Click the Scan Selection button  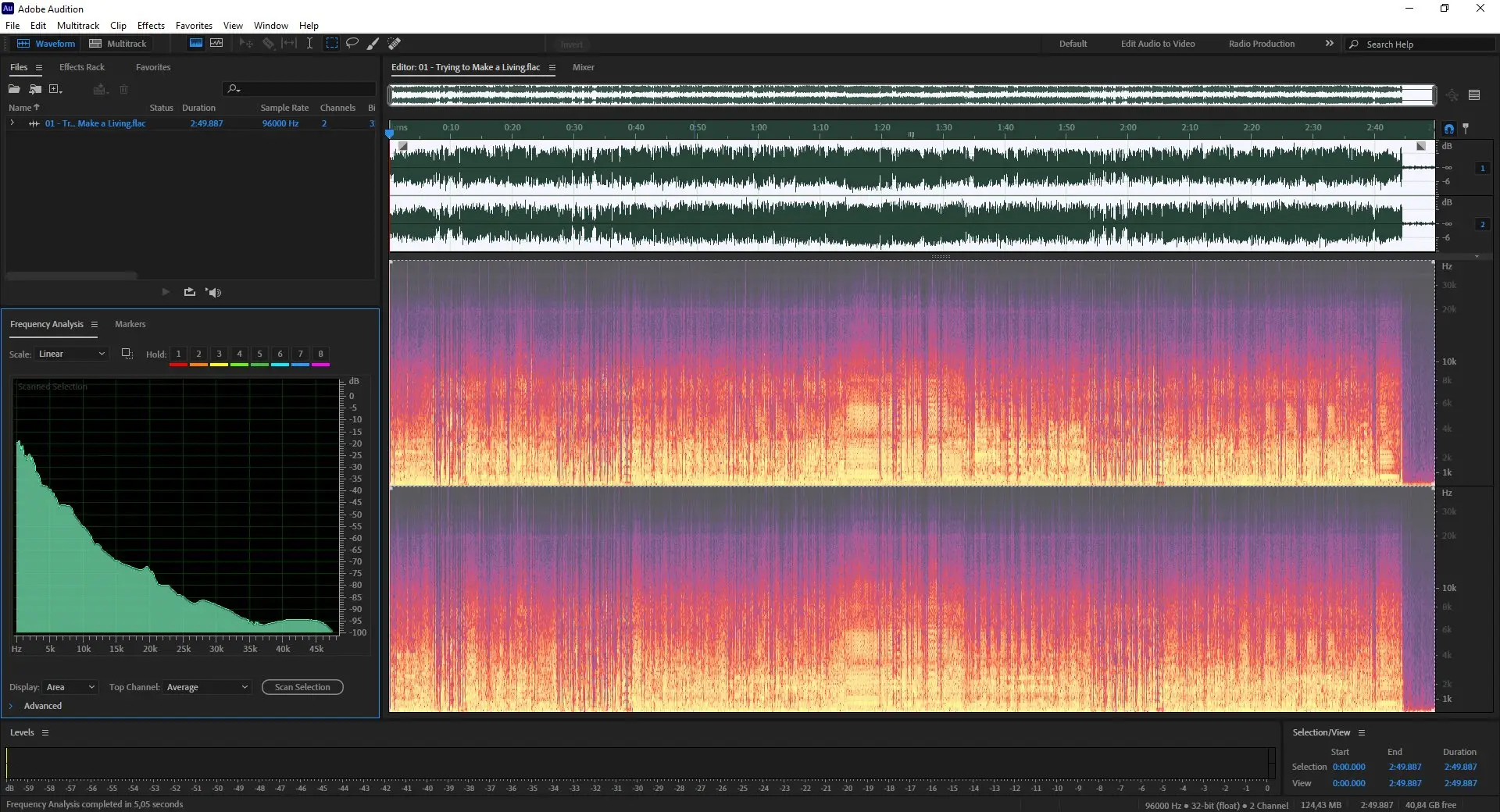(302, 687)
